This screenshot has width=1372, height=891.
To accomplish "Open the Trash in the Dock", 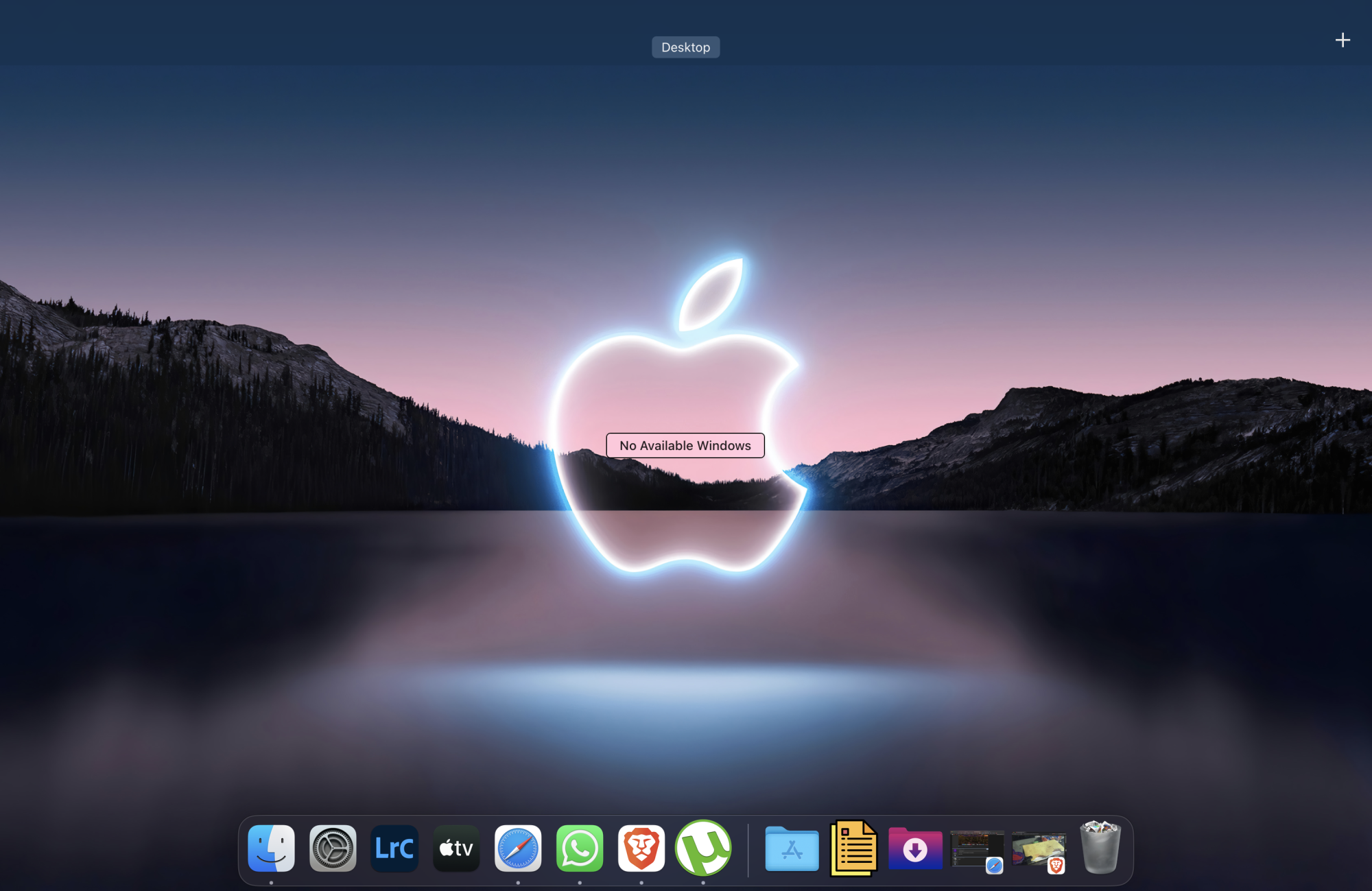I will coord(1100,848).
